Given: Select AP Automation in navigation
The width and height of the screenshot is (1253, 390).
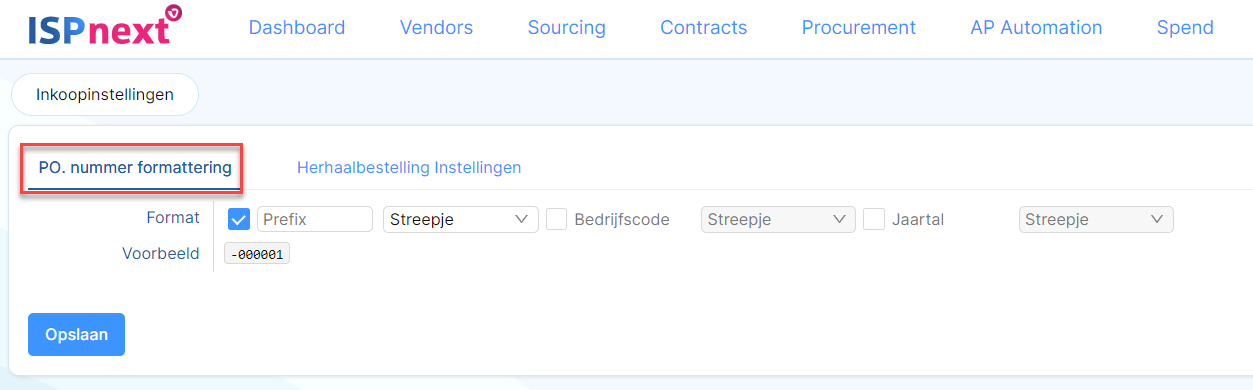Looking at the screenshot, I should click(1036, 28).
